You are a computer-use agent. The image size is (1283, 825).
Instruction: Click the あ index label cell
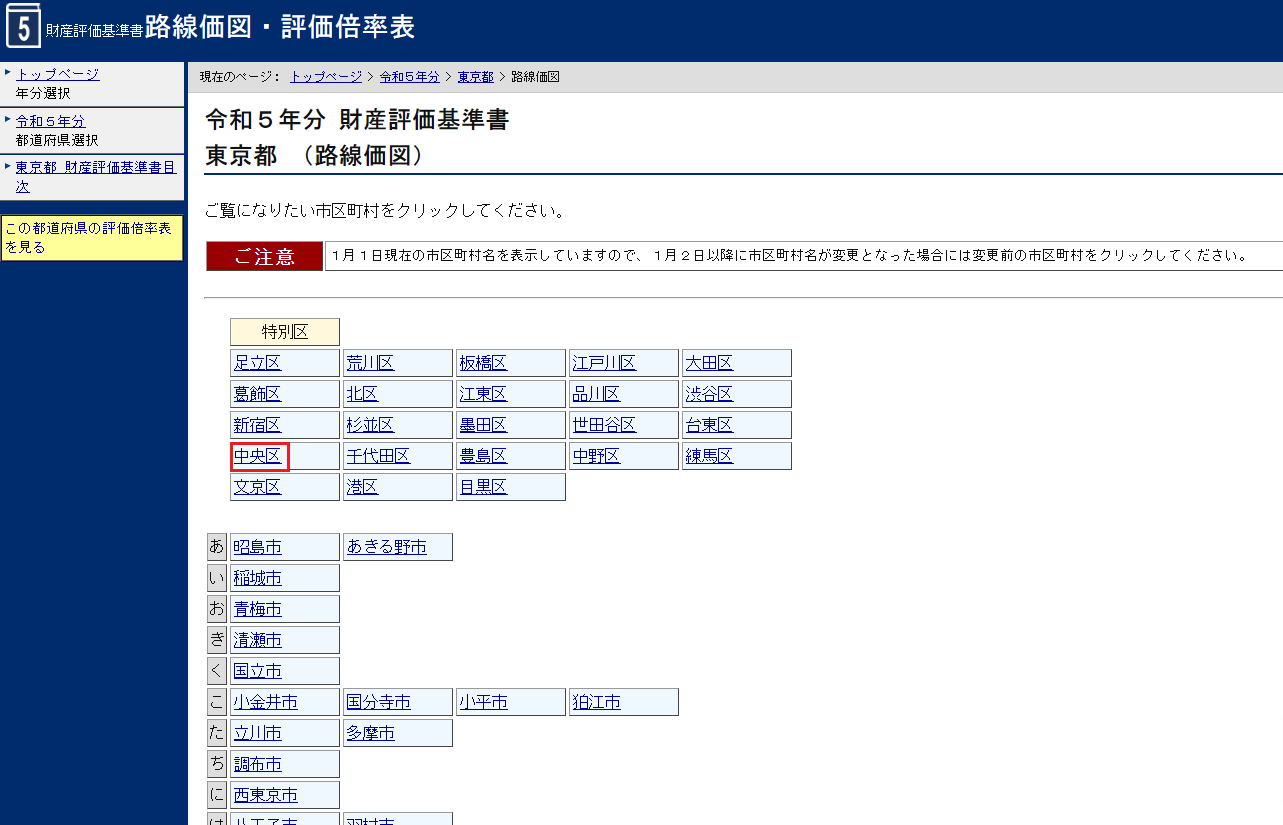point(217,547)
